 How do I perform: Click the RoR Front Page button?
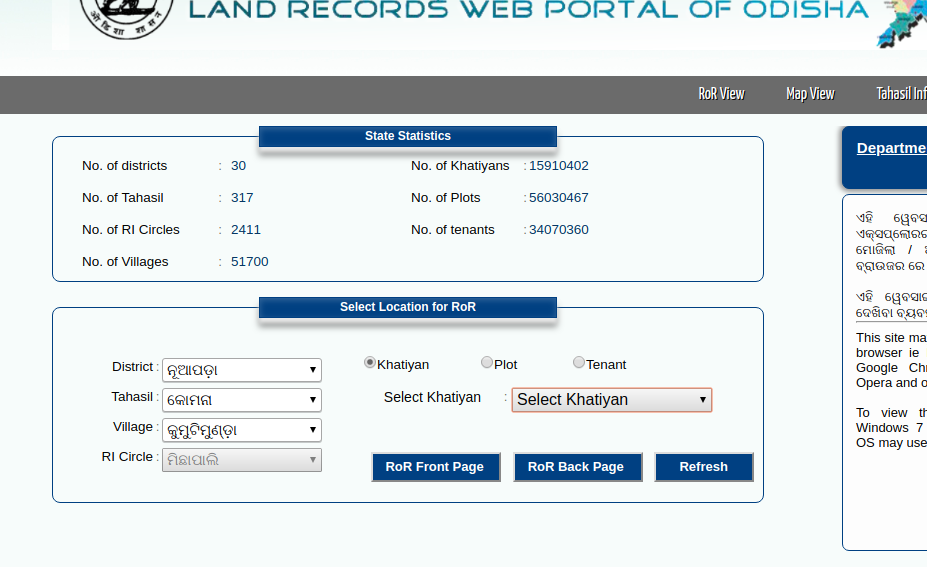(x=435, y=467)
